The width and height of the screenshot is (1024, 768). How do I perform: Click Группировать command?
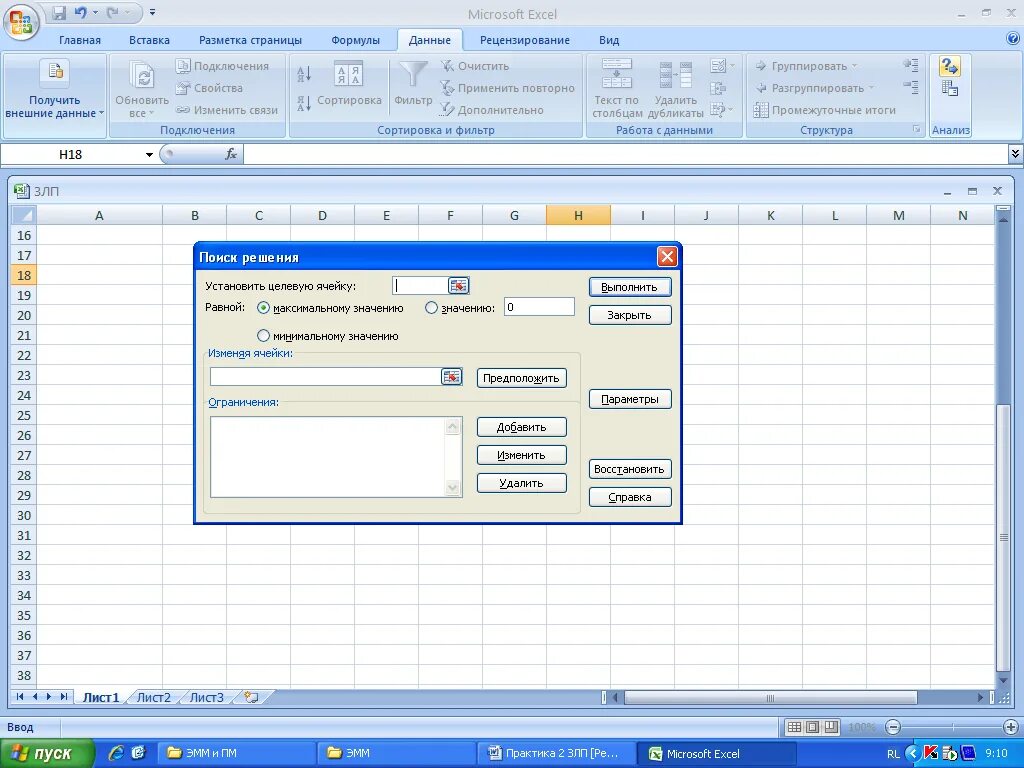806,66
